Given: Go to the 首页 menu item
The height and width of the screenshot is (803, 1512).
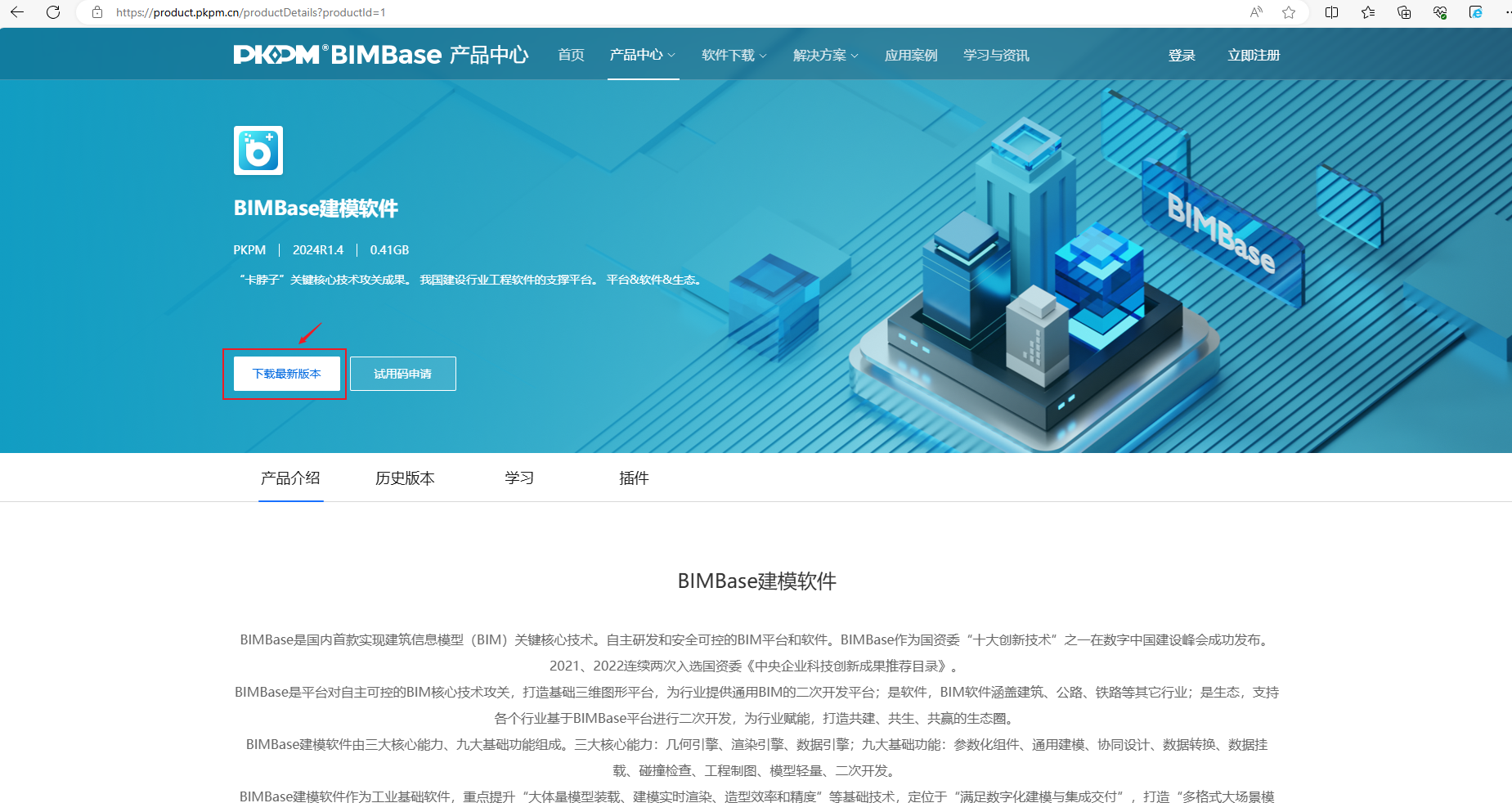Looking at the screenshot, I should (571, 55).
